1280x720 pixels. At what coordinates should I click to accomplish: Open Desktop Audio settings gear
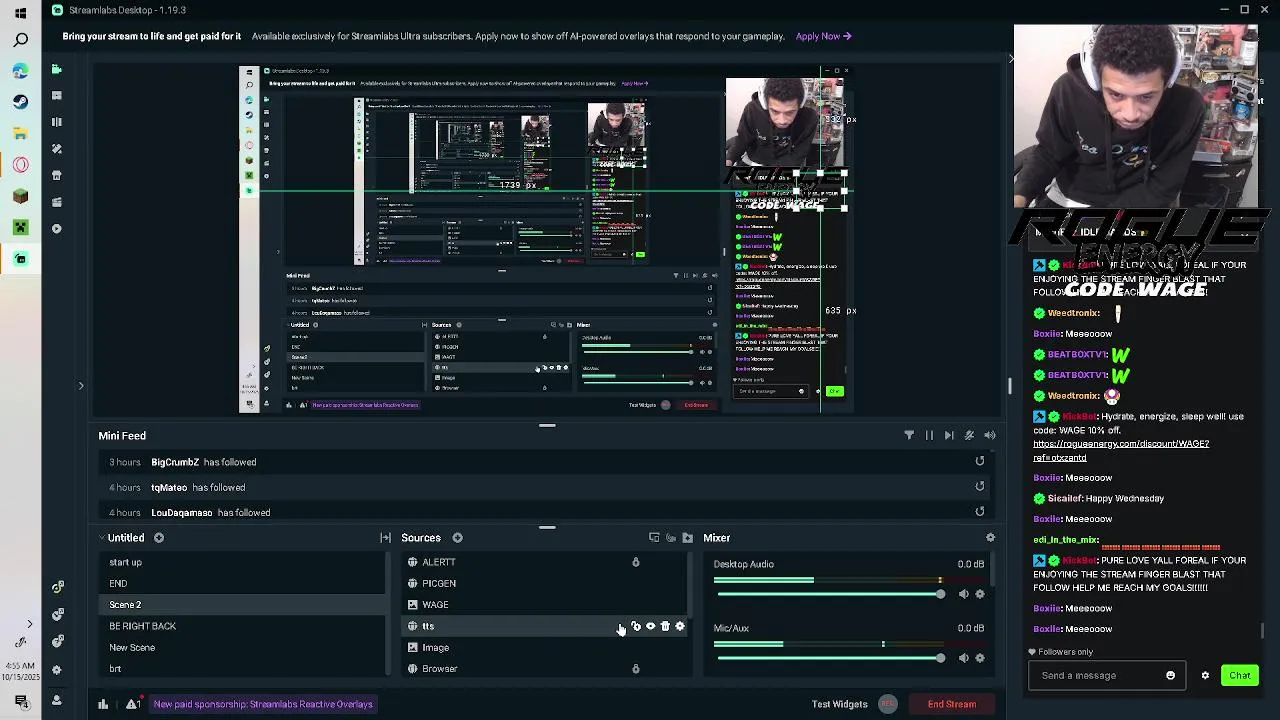[x=980, y=594]
